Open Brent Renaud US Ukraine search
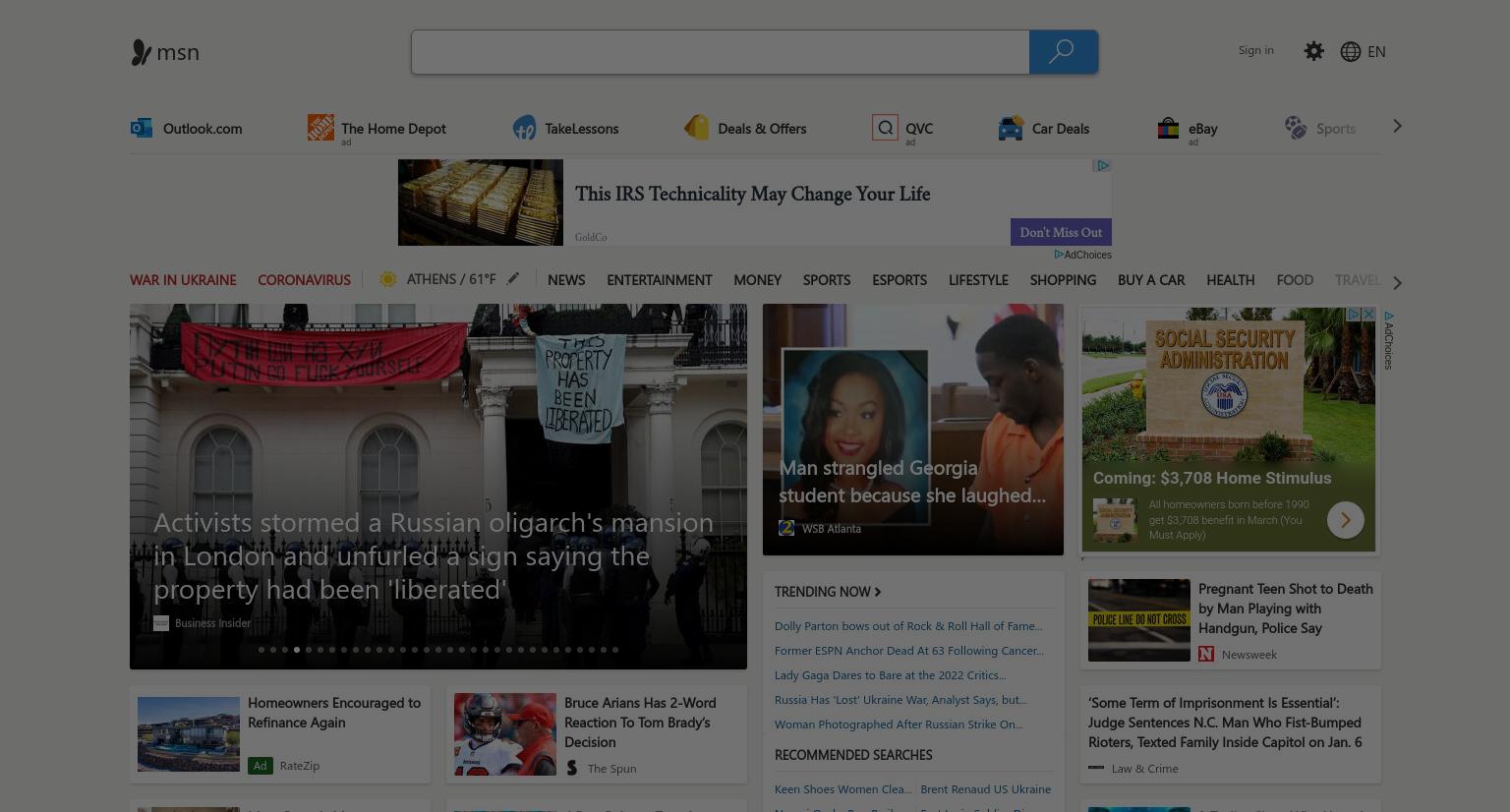Screen dimensions: 1510x812 pyautogui.click(x=985, y=789)
